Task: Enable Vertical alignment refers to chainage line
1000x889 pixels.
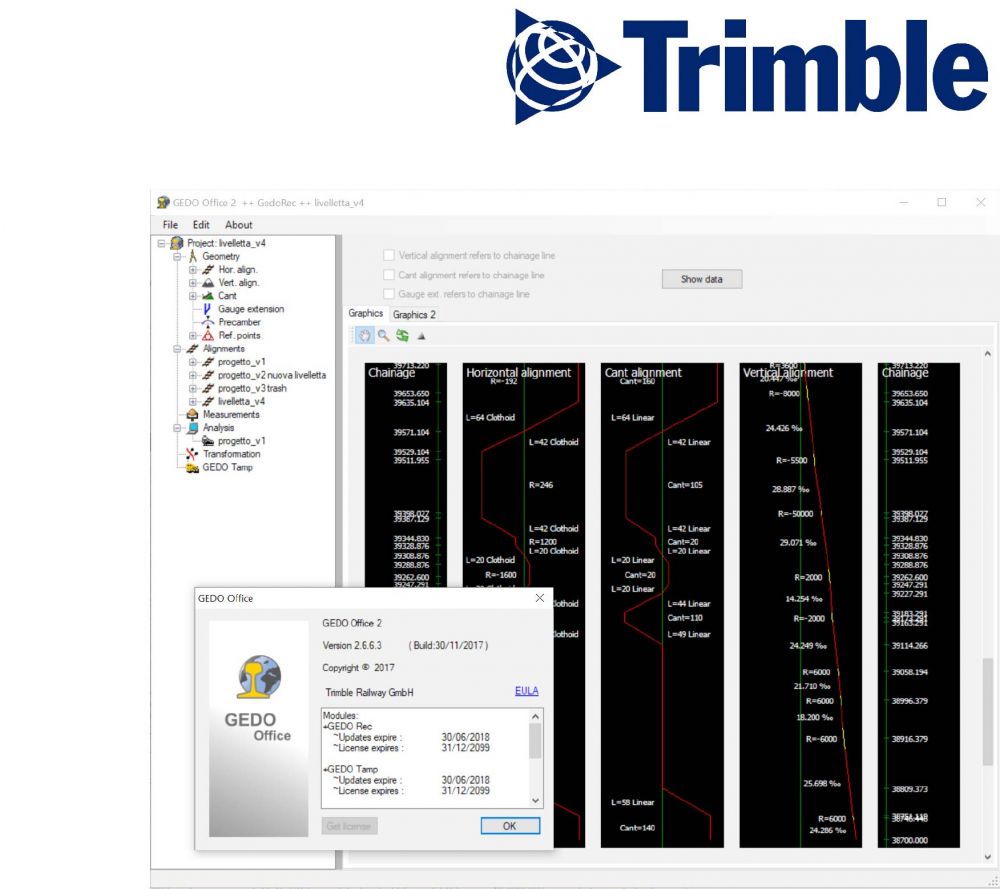Action: point(389,255)
